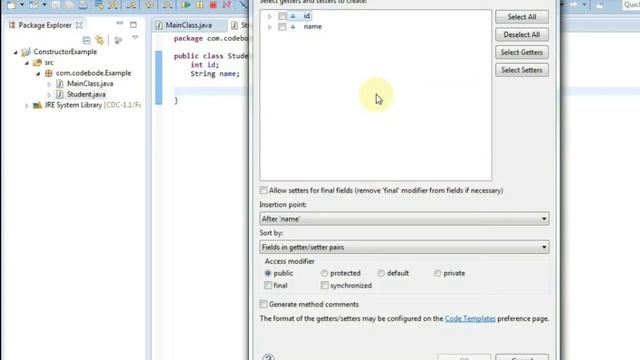This screenshot has height=360, width=640.
Task: Click the src source folder icon
Action: pyautogui.click(x=38, y=62)
